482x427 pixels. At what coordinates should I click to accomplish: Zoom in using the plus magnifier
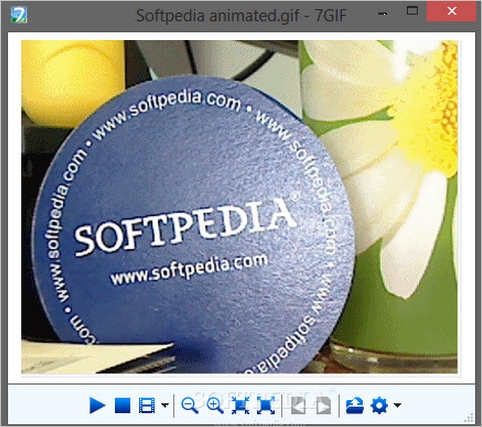[x=215, y=405]
